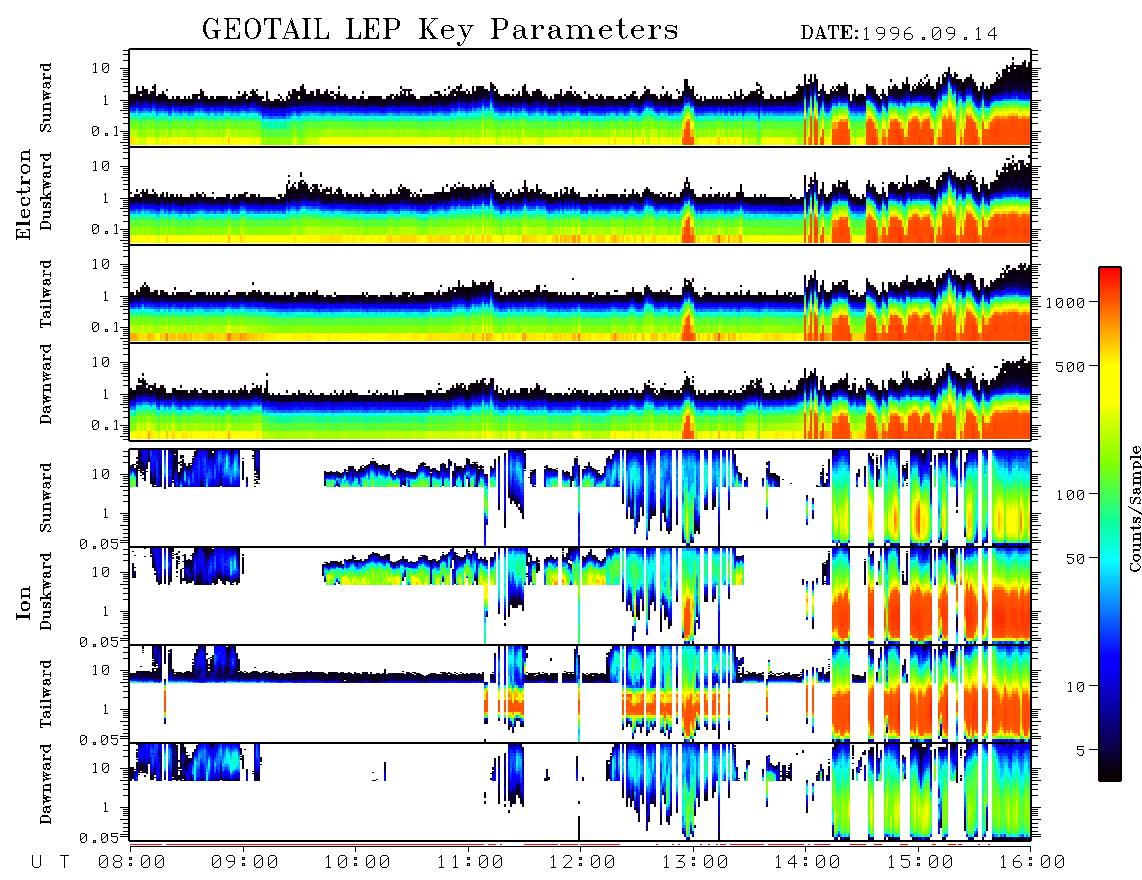Image resolution: width=1142 pixels, height=880 pixels.
Task: Click the color bar's 100 tick label
Action: tap(1070, 495)
